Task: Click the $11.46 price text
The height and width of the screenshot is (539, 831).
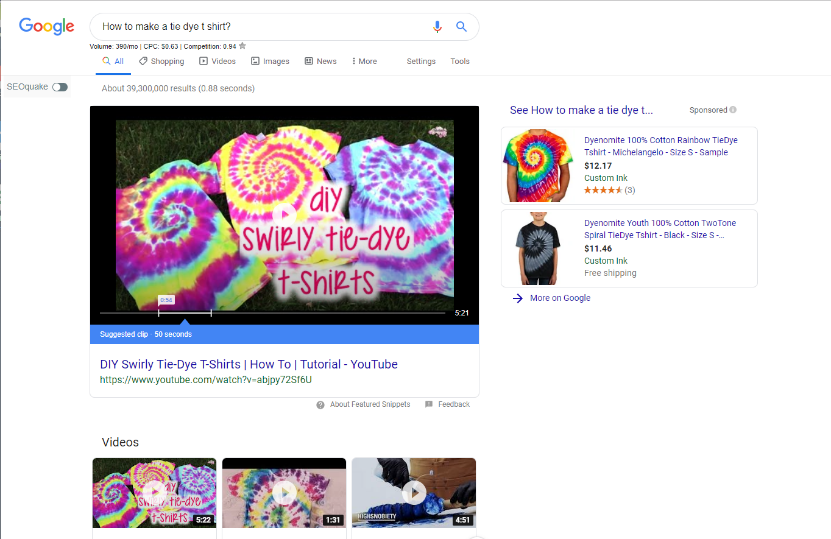Action: (598, 249)
